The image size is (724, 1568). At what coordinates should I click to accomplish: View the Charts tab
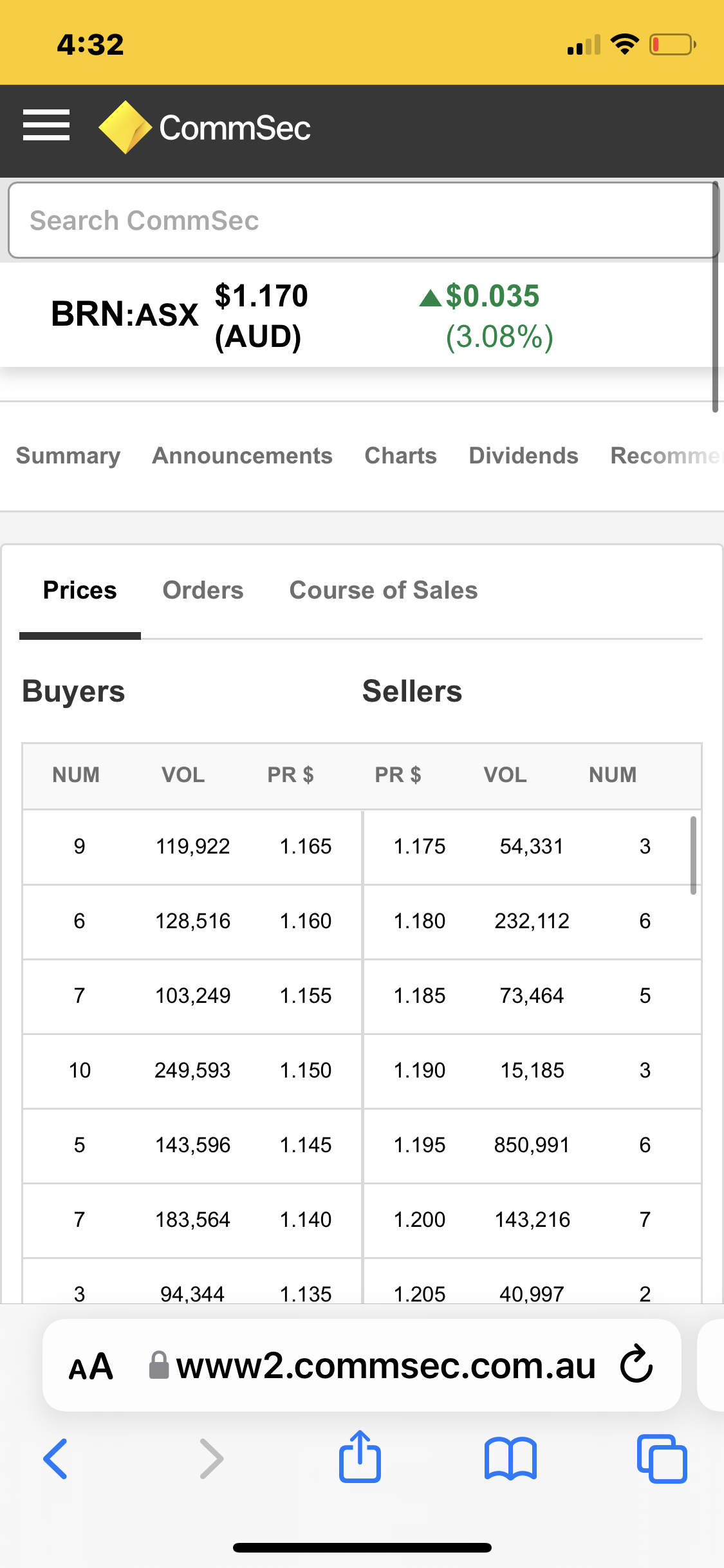(400, 456)
